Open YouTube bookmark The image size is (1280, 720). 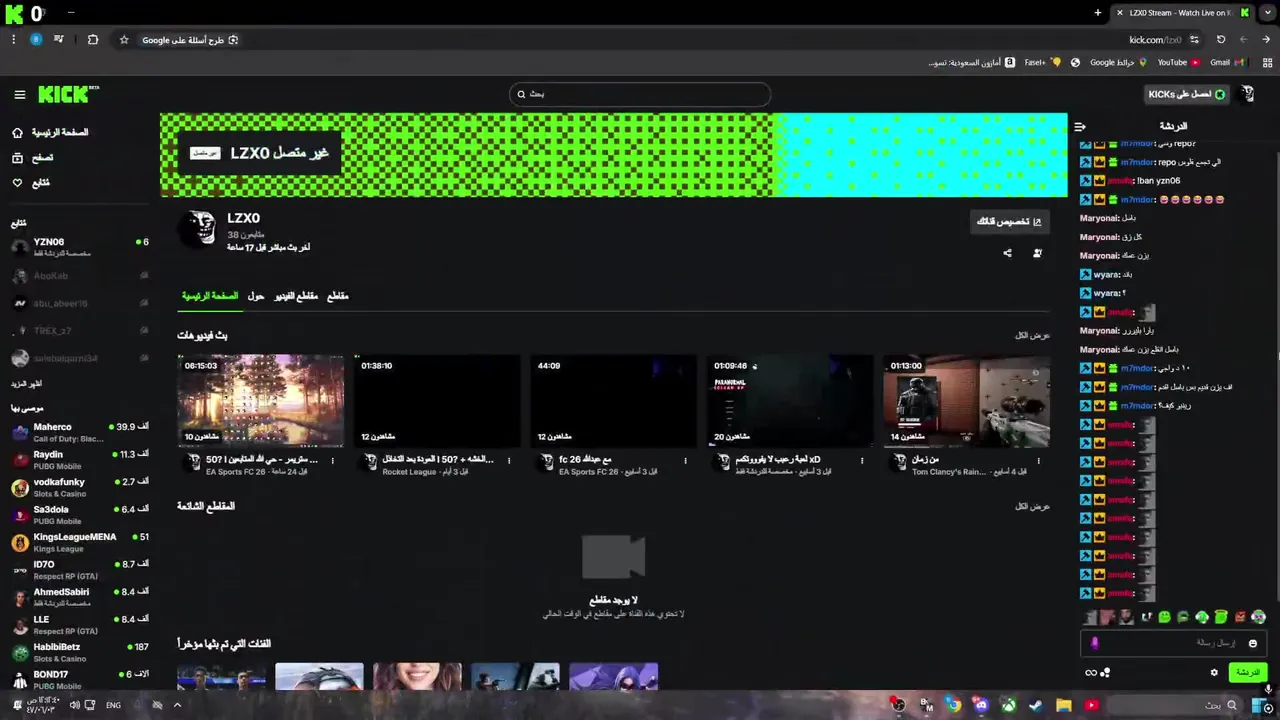pos(1179,62)
